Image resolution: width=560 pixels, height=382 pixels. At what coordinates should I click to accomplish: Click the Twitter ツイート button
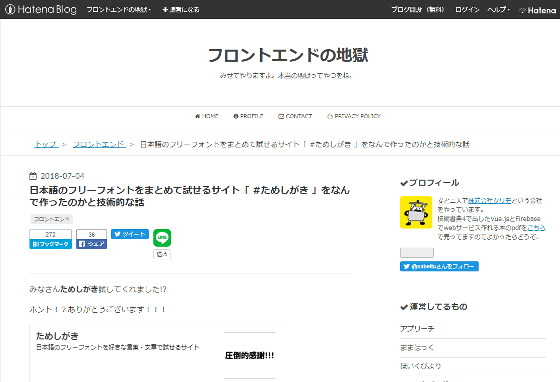(130, 234)
